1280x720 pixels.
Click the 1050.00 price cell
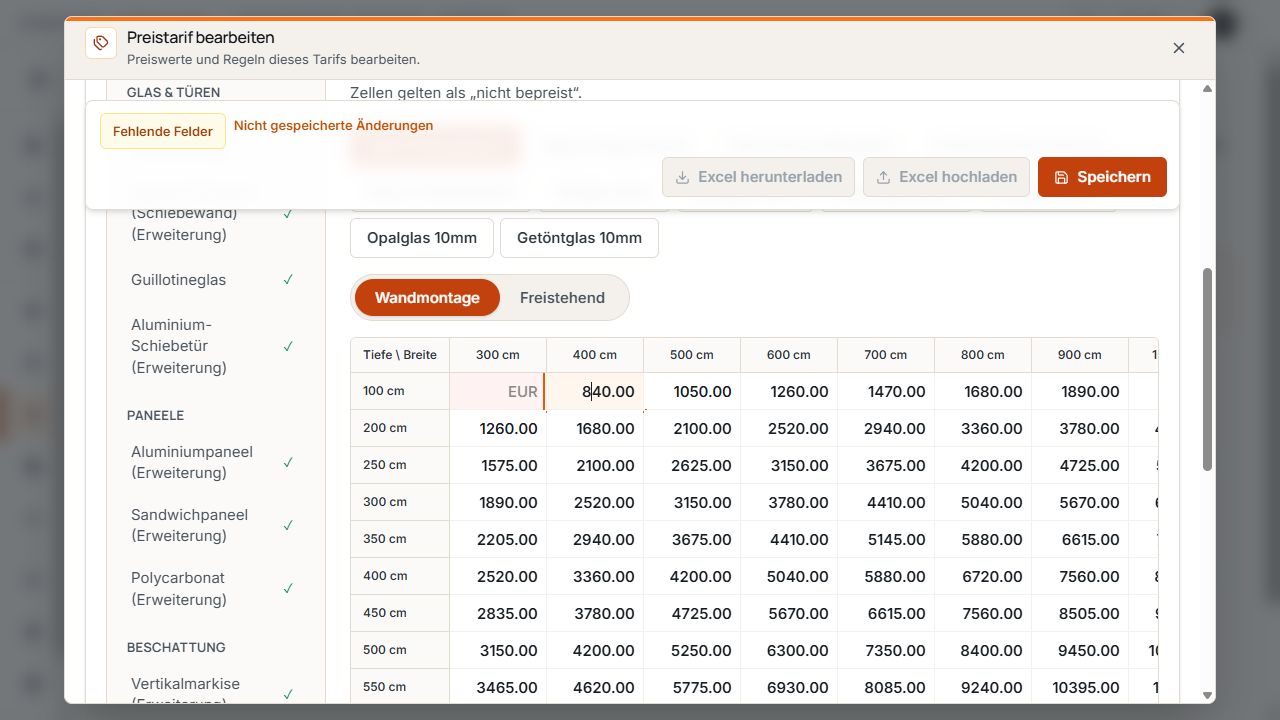[692, 391]
